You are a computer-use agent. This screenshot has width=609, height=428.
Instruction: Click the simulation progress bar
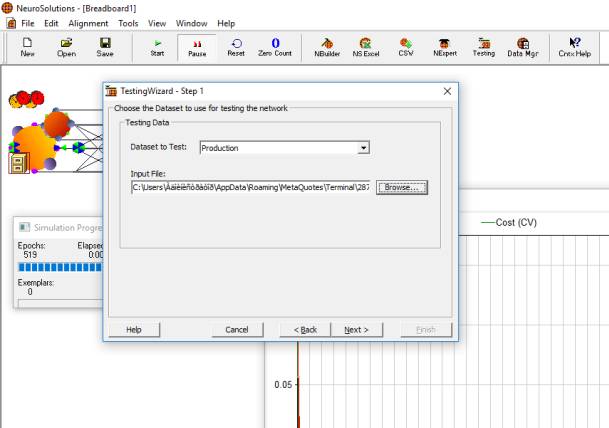pos(60,267)
